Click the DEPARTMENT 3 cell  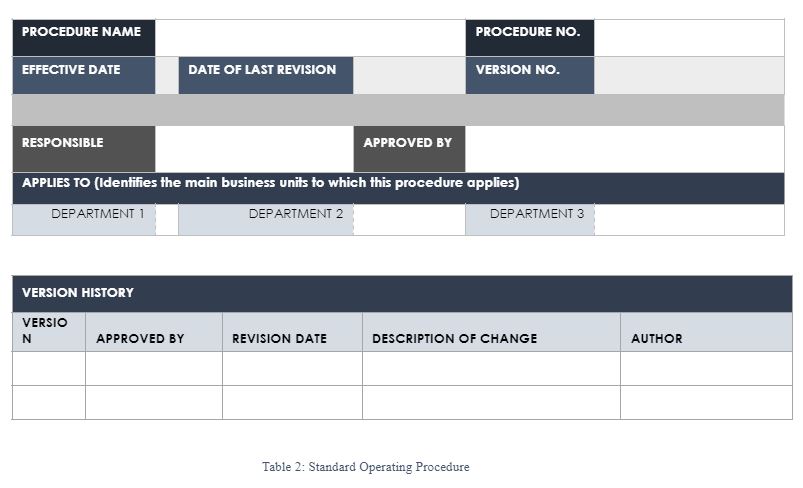coord(530,220)
